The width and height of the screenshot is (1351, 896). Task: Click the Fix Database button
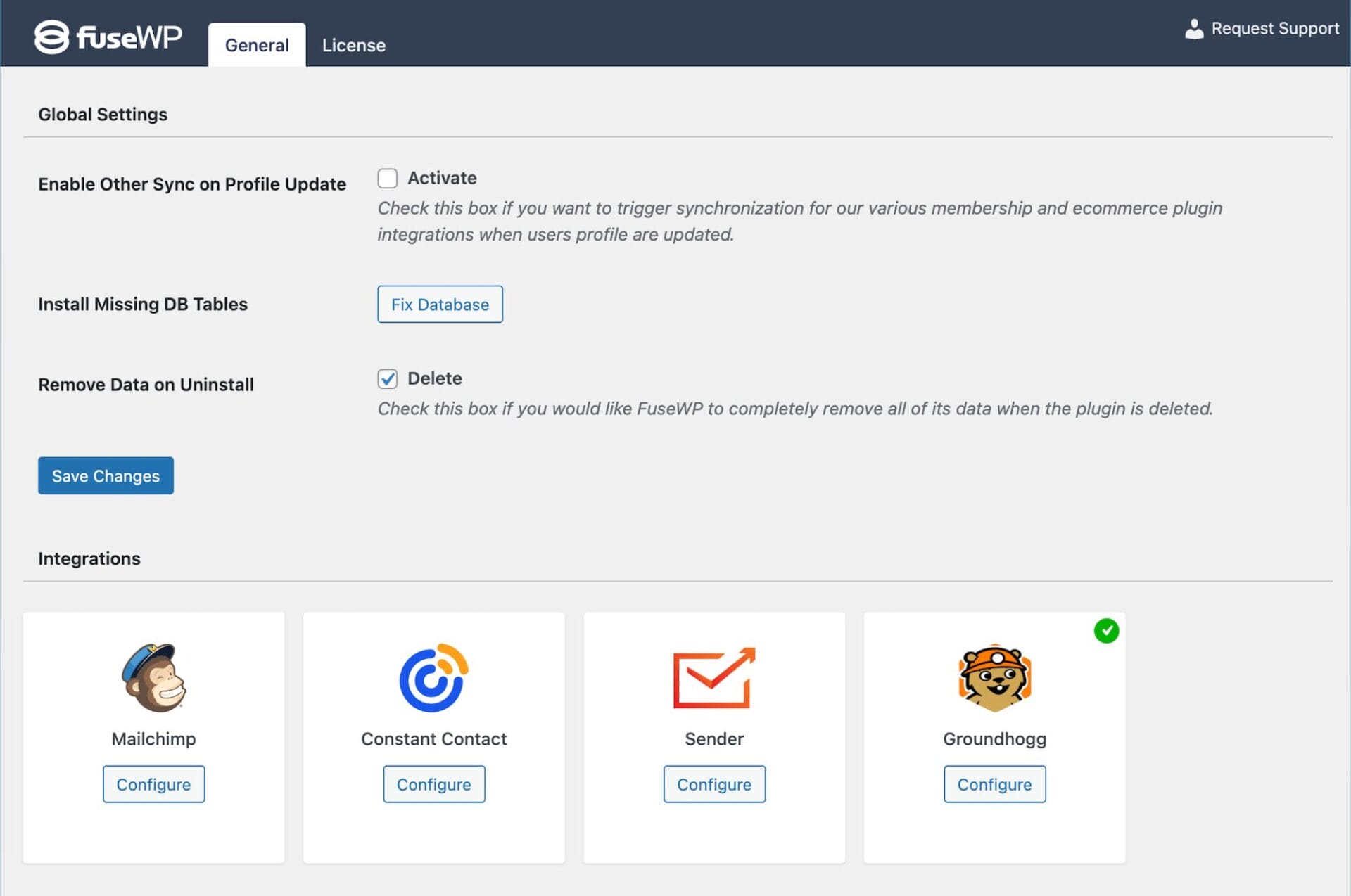point(440,304)
